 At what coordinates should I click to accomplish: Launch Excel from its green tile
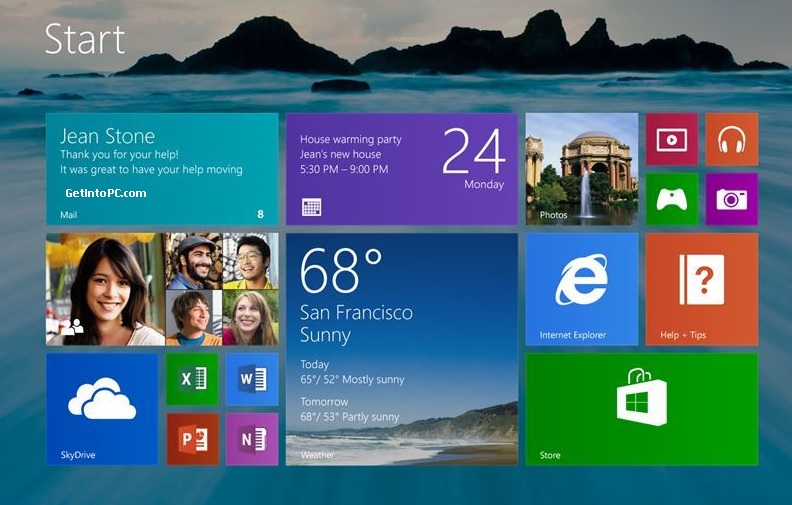tap(192, 379)
